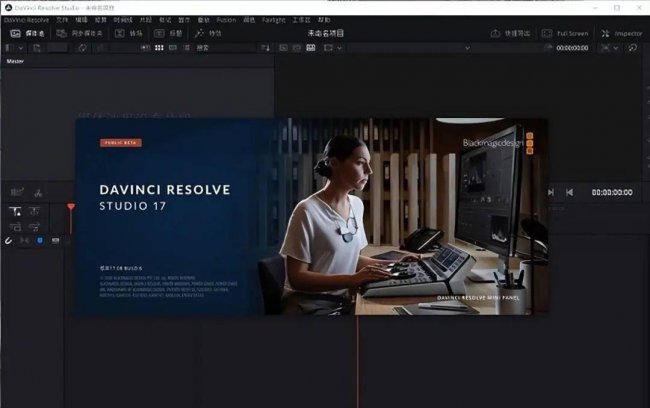Open the 时间线 menu
This screenshot has width=650, height=408.
pos(123,20)
